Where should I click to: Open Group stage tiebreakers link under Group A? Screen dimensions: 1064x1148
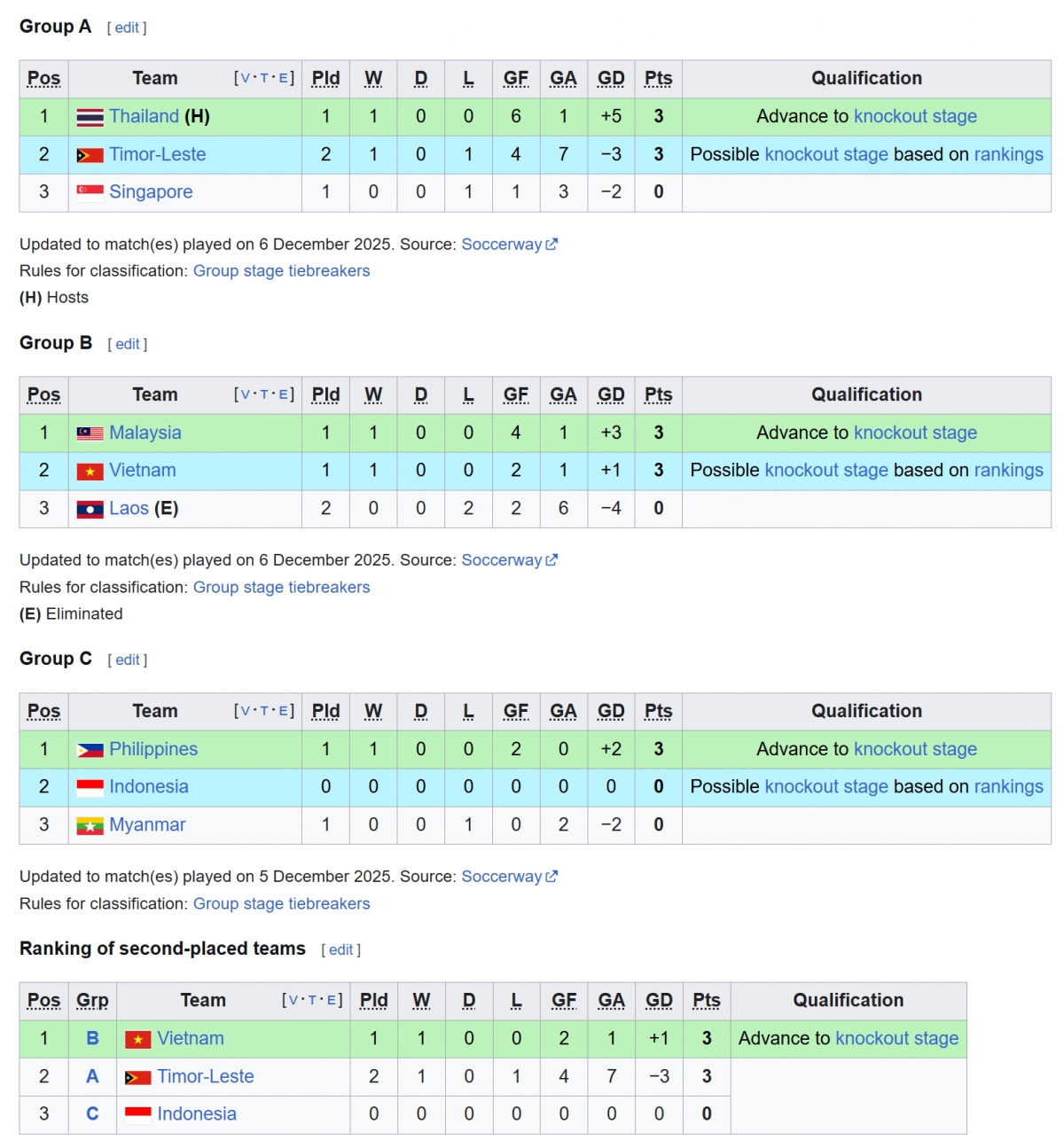281,271
